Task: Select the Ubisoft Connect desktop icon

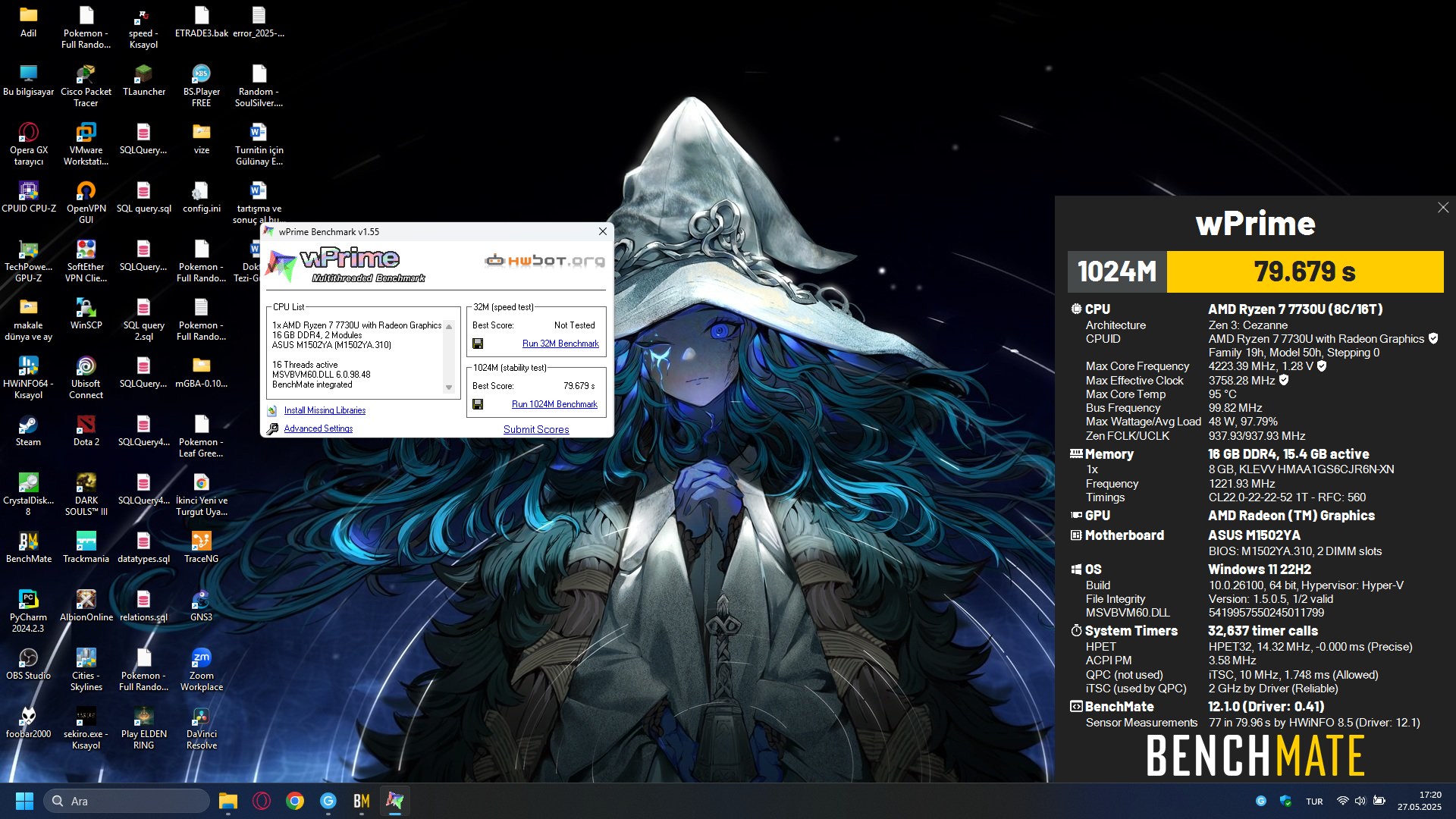Action: (x=86, y=377)
